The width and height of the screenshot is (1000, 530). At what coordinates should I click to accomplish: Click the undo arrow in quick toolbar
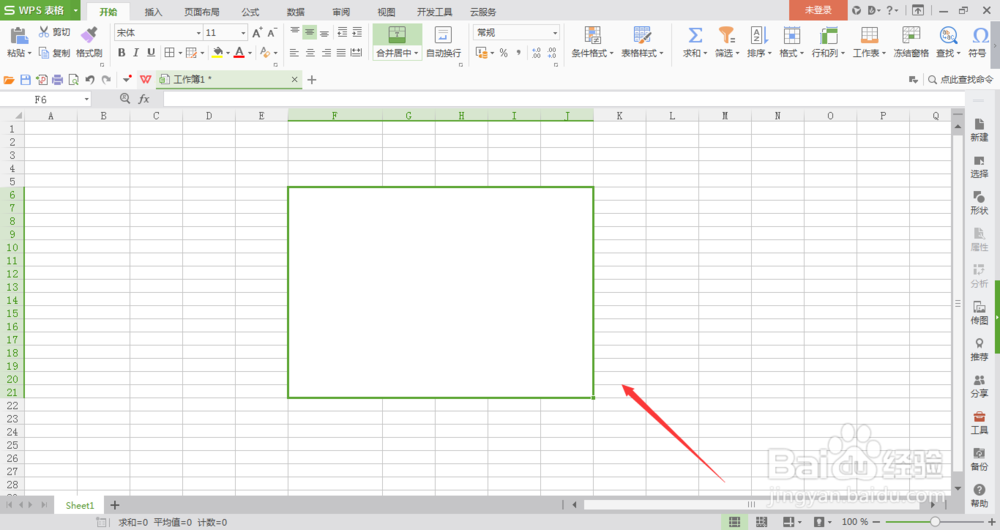pyautogui.click(x=90, y=80)
